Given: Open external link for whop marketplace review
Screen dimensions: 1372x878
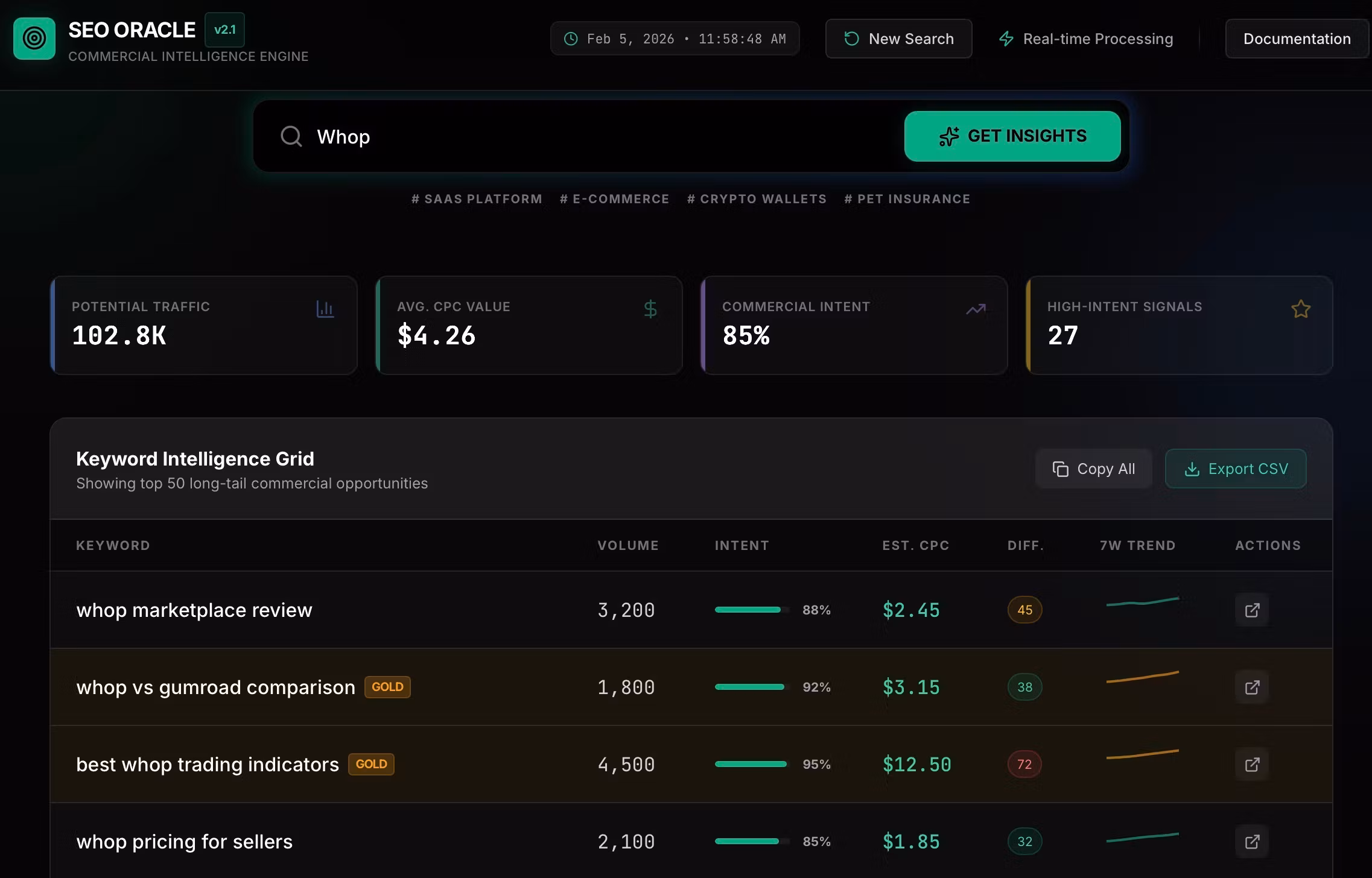Looking at the screenshot, I should 1252,610.
